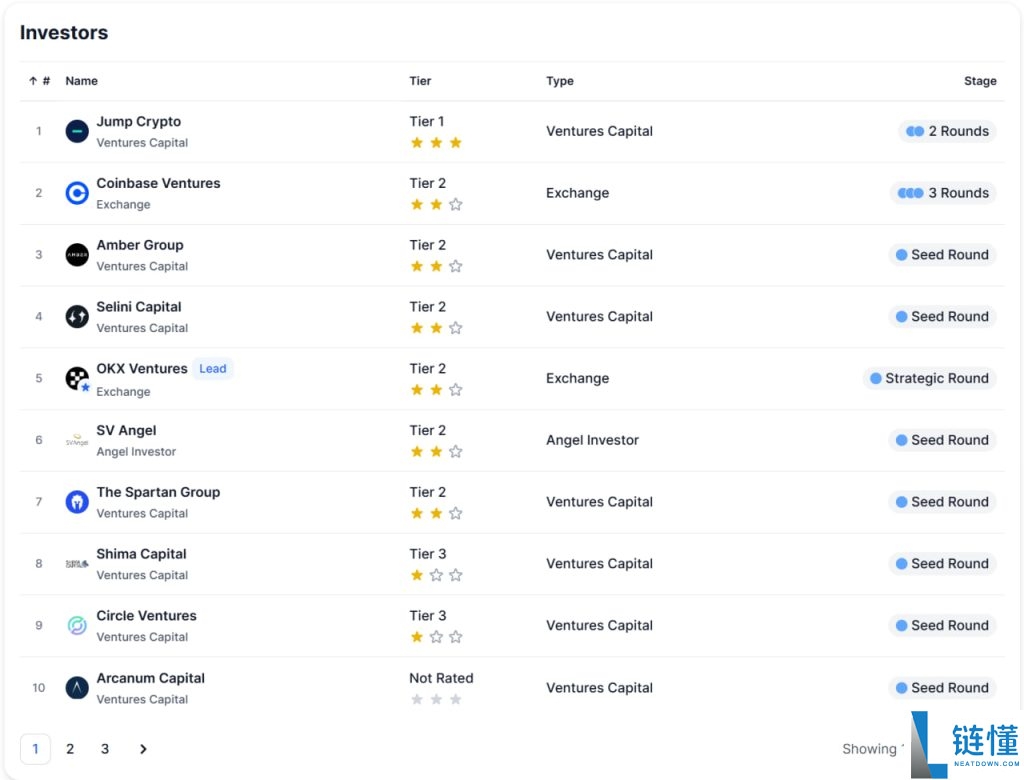Image resolution: width=1024 pixels, height=780 pixels.
Task: Click Coinbase Ventures' two-star tier rating
Action: click(436, 204)
